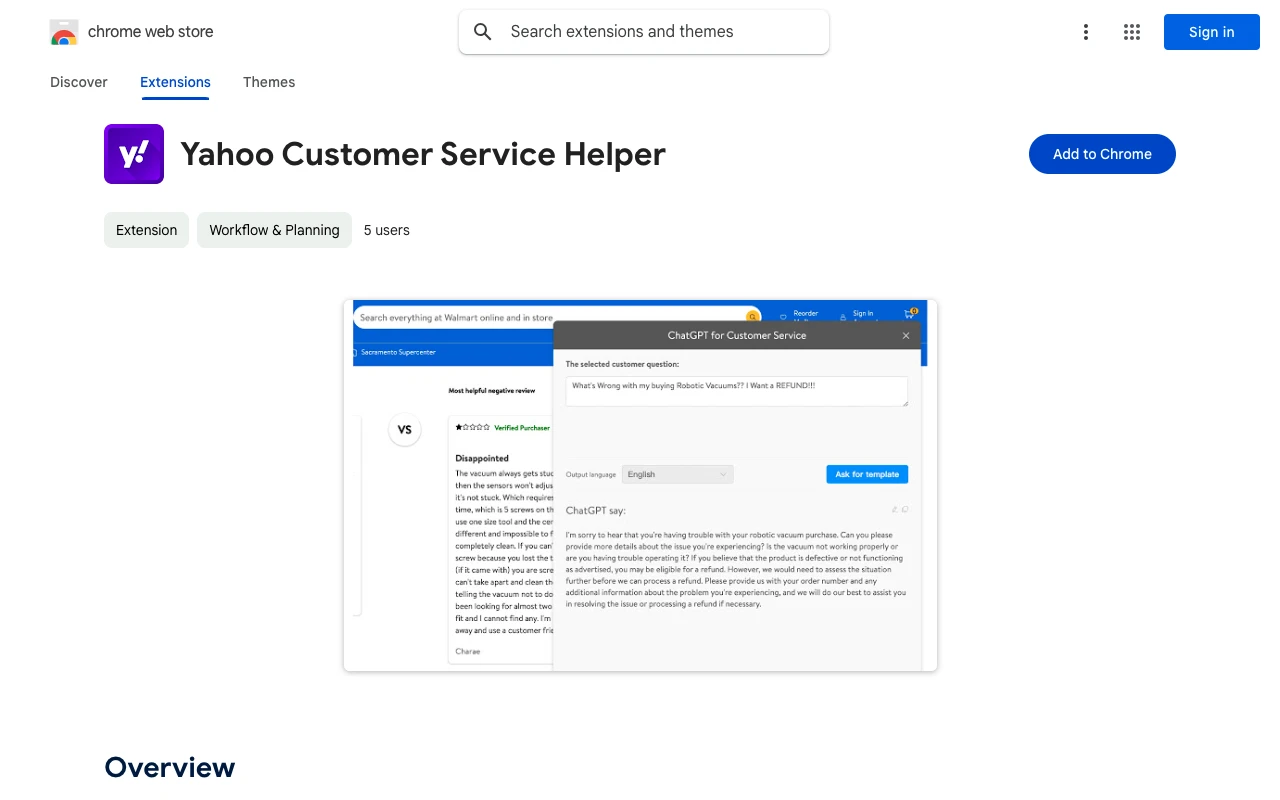
Task: Switch to the Discover tab
Action: 78,82
